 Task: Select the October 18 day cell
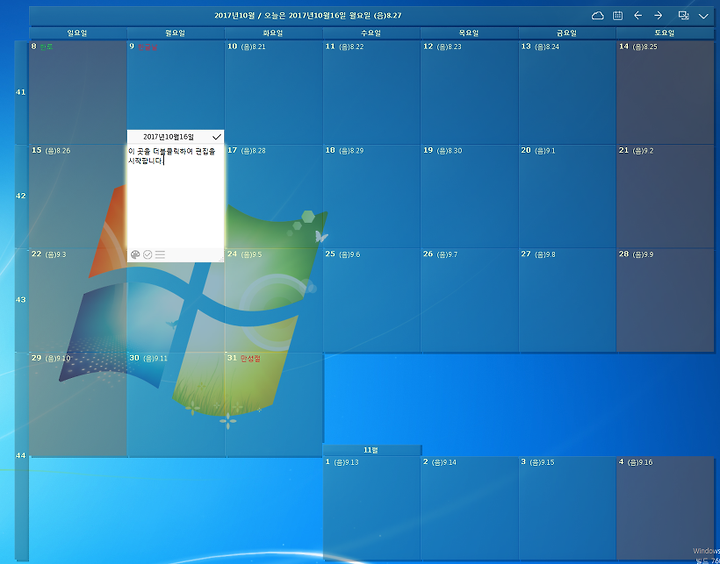371,197
